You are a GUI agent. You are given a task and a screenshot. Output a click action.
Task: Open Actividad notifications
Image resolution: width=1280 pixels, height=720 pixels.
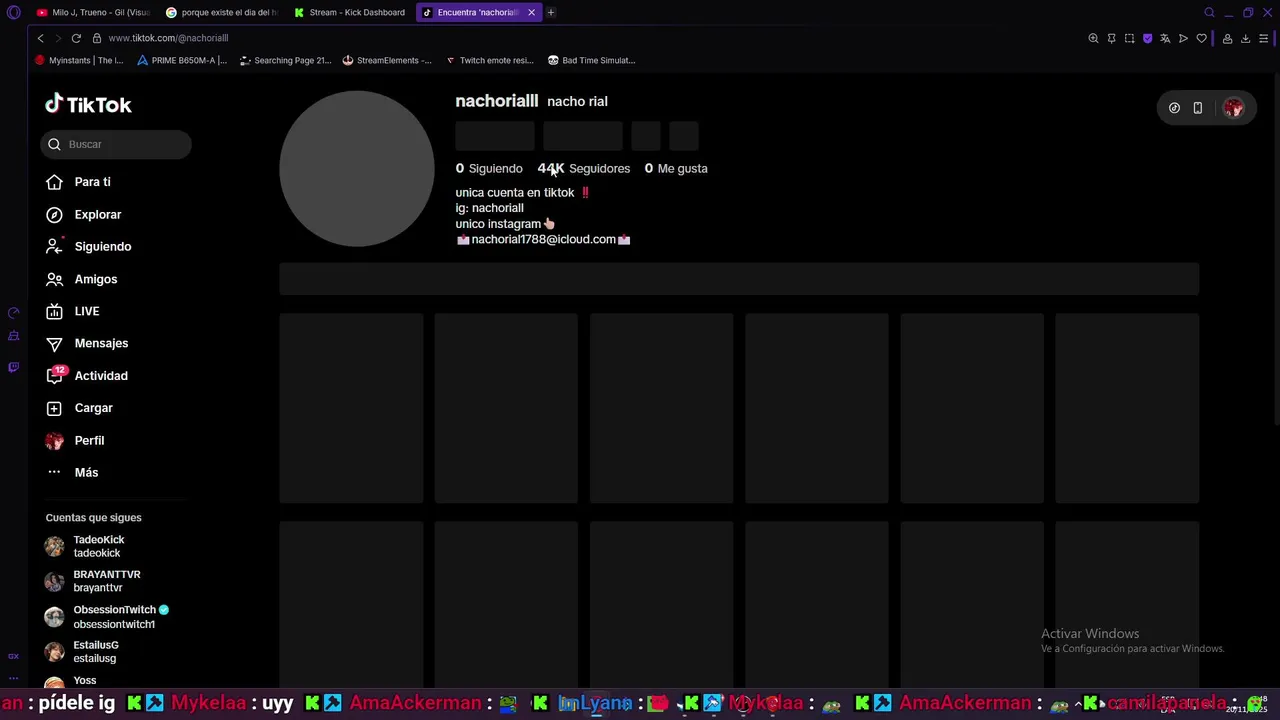click(100, 376)
